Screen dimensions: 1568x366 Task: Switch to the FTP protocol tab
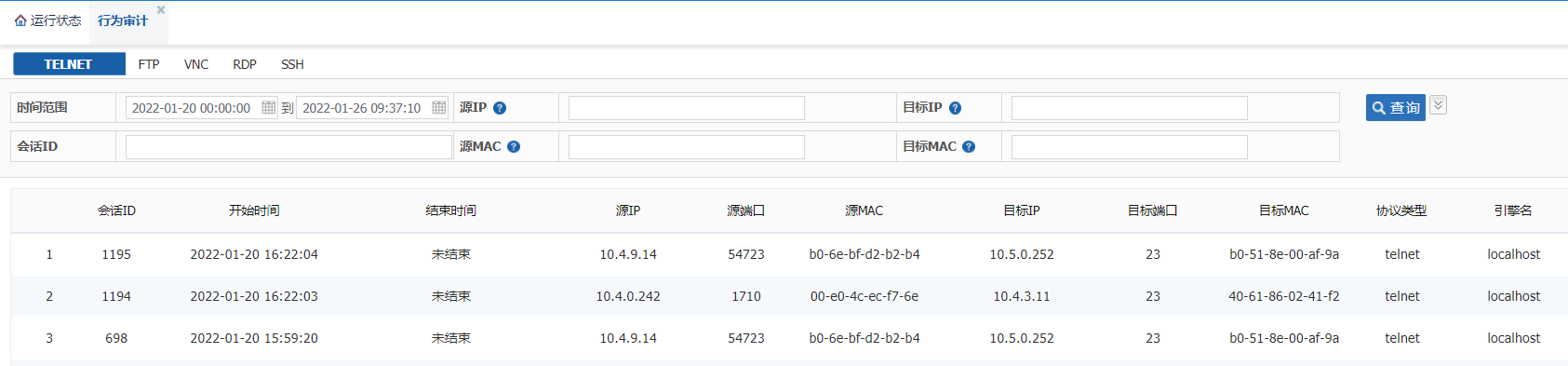click(149, 64)
